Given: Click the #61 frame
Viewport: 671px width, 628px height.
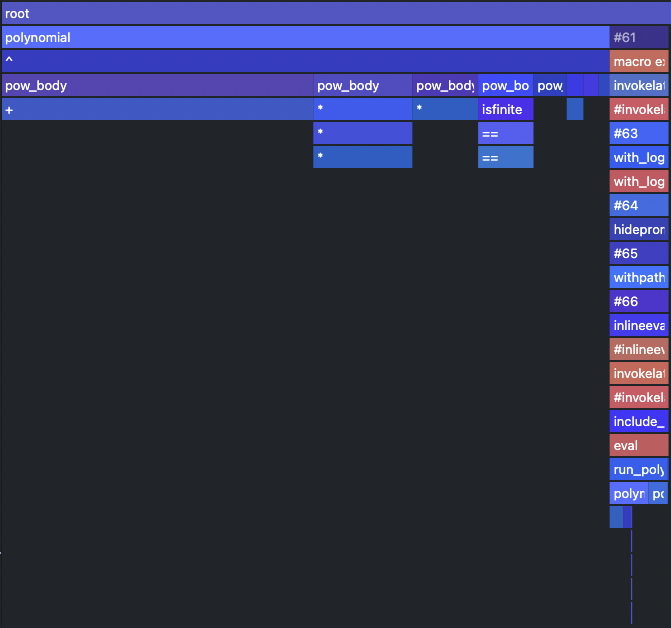Looking at the screenshot, I should point(639,37).
